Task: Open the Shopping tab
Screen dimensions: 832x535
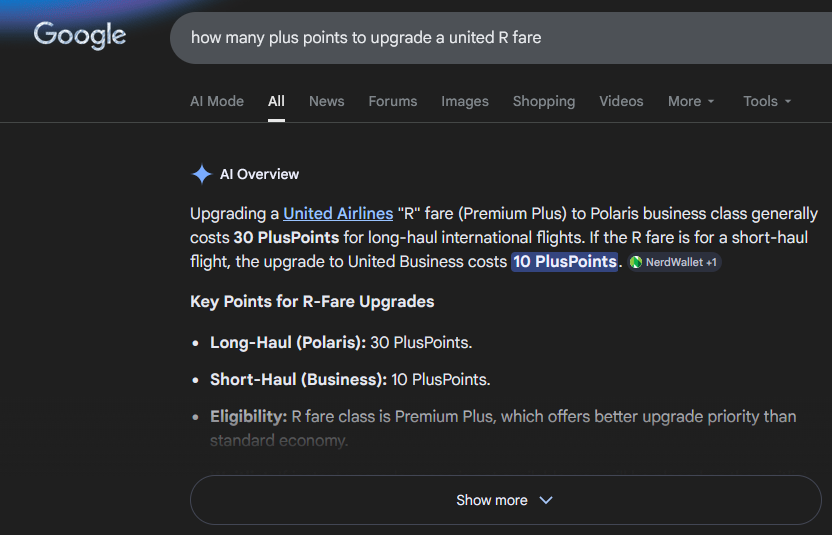Action: click(544, 101)
